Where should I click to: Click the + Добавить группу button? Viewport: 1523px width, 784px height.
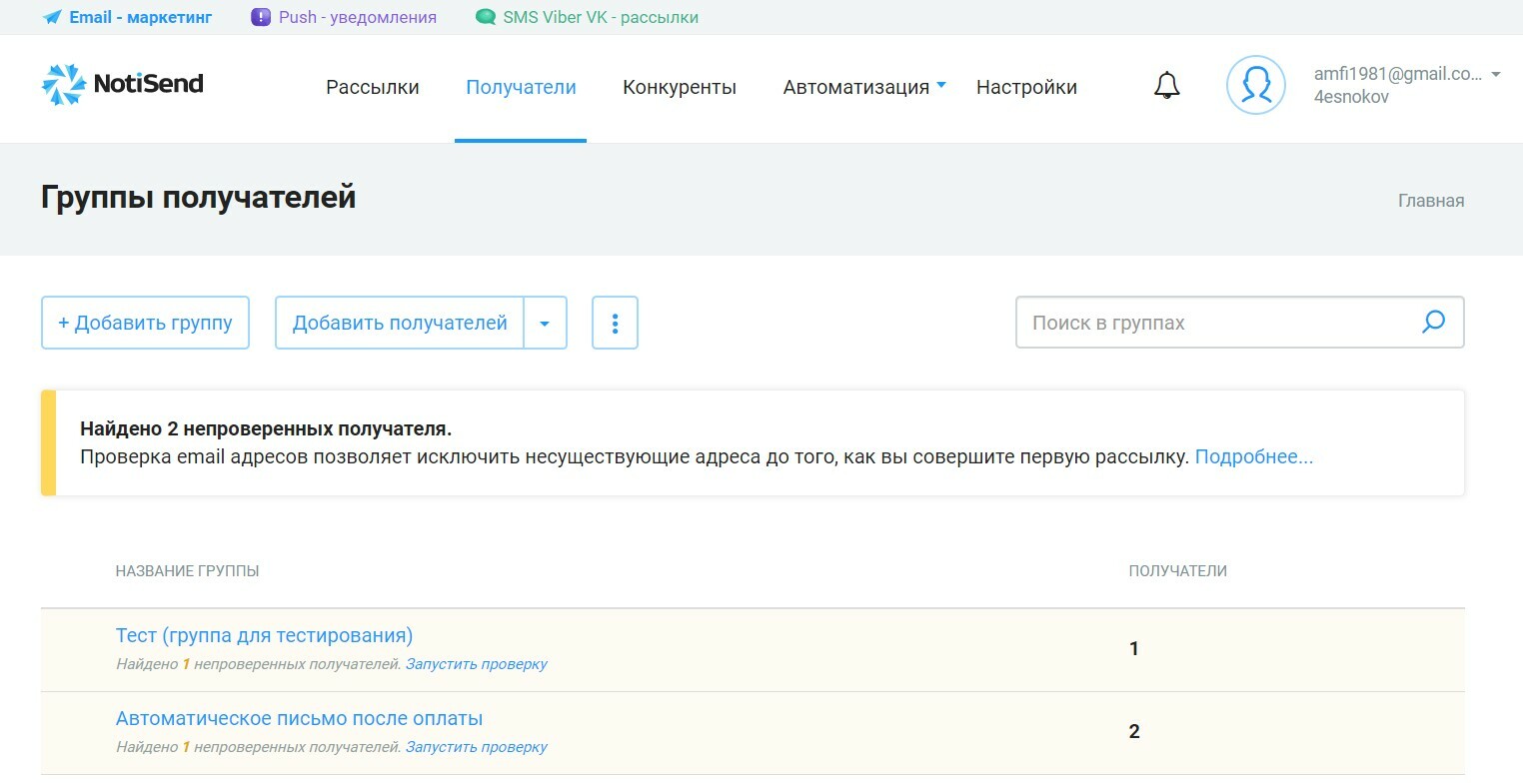click(x=145, y=323)
